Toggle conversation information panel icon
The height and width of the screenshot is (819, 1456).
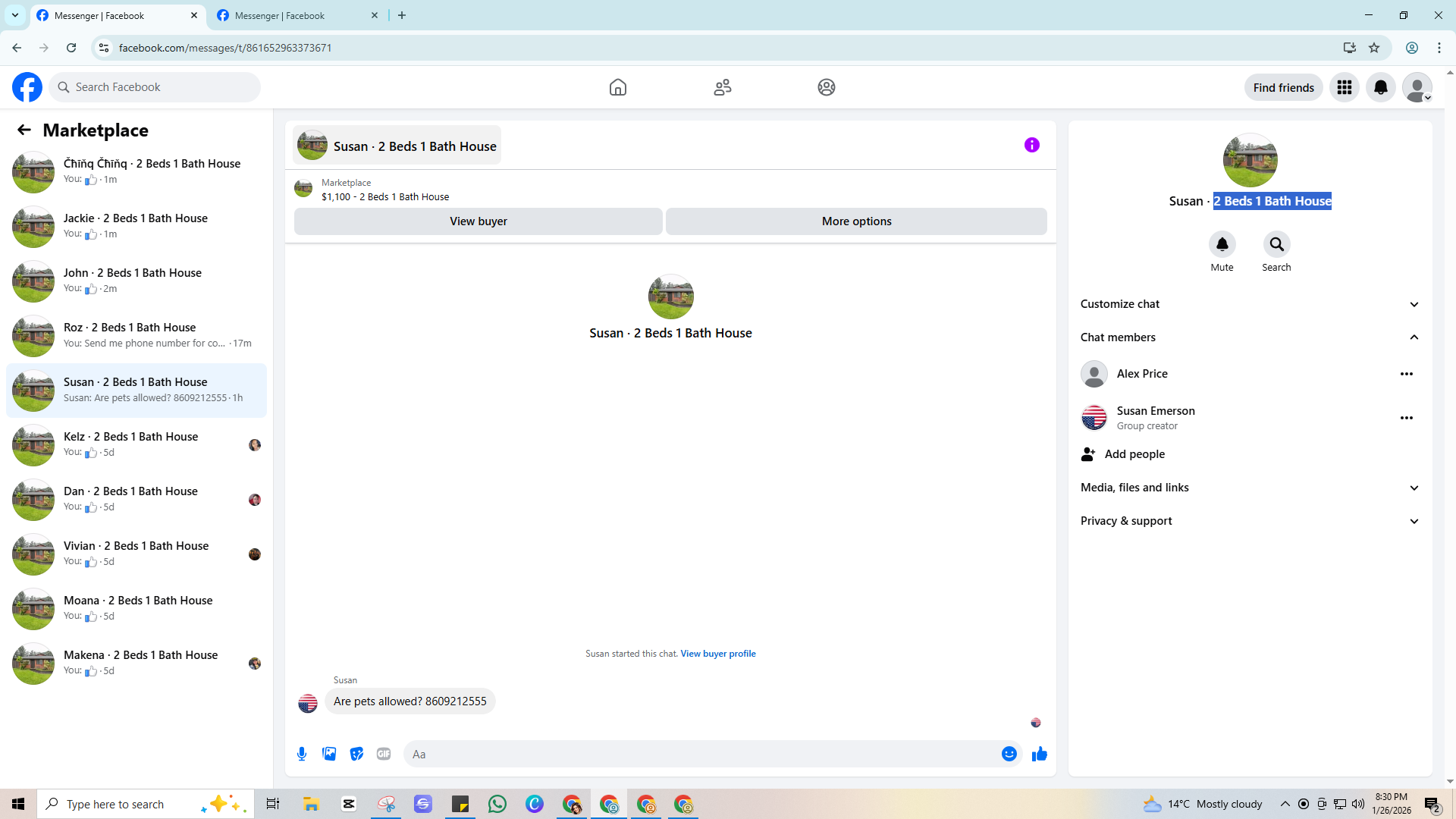click(1031, 145)
